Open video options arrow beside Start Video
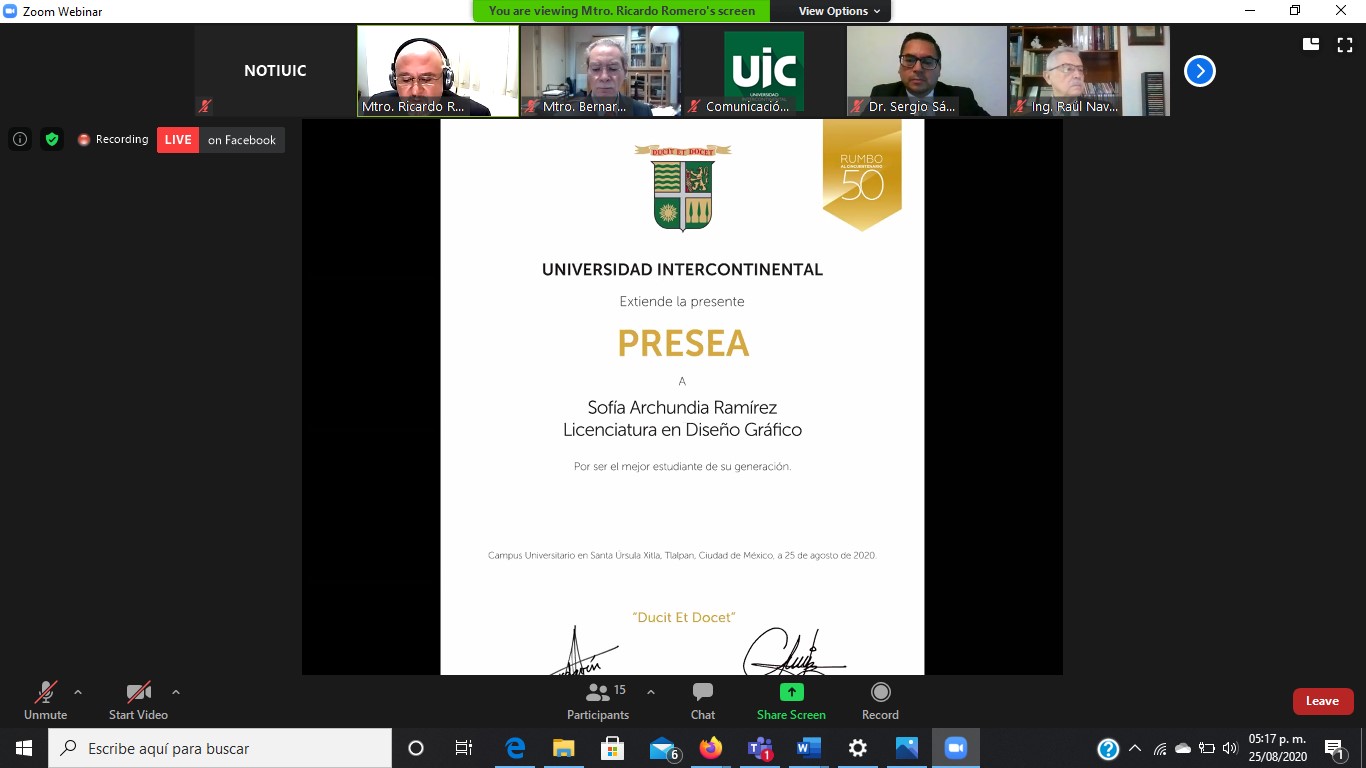This screenshot has width=1366, height=768. tap(176, 692)
